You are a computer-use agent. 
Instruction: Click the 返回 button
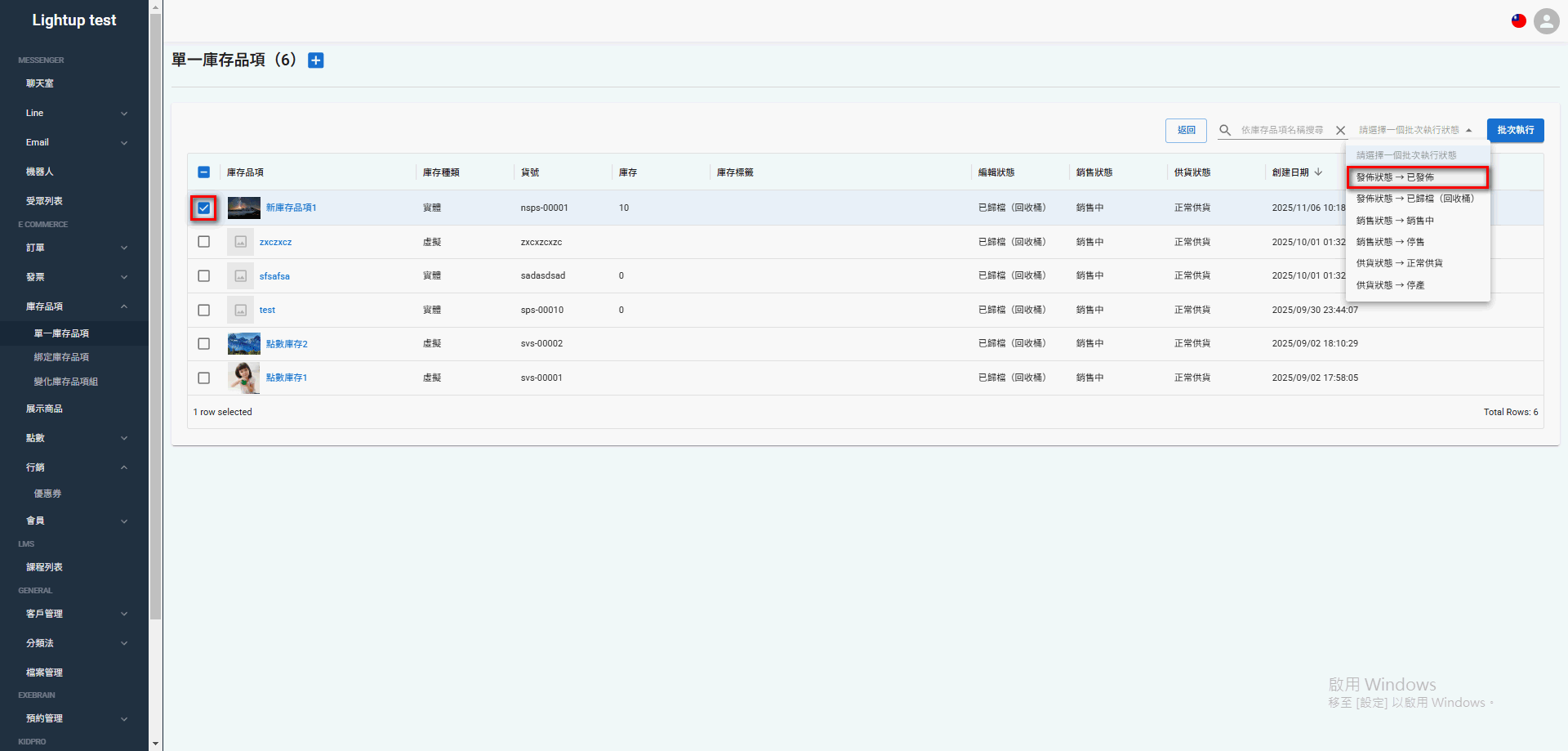pos(1186,130)
